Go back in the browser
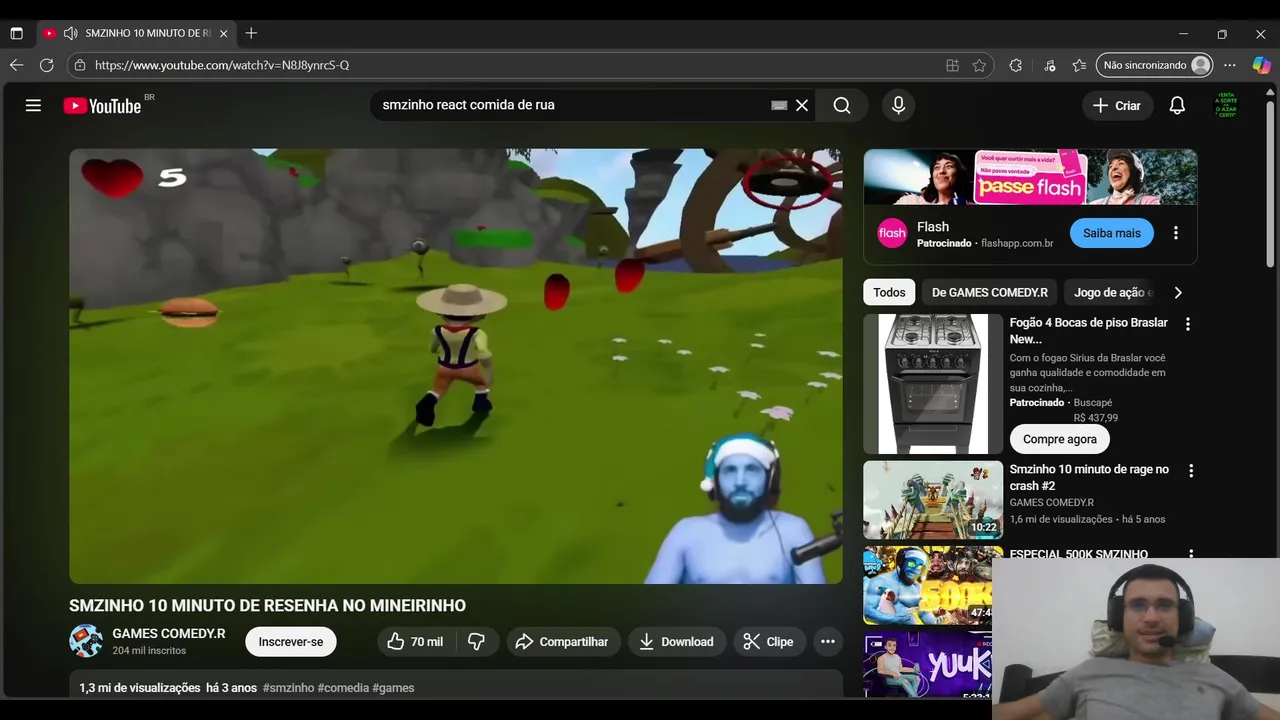1280x720 pixels. click(x=16, y=65)
